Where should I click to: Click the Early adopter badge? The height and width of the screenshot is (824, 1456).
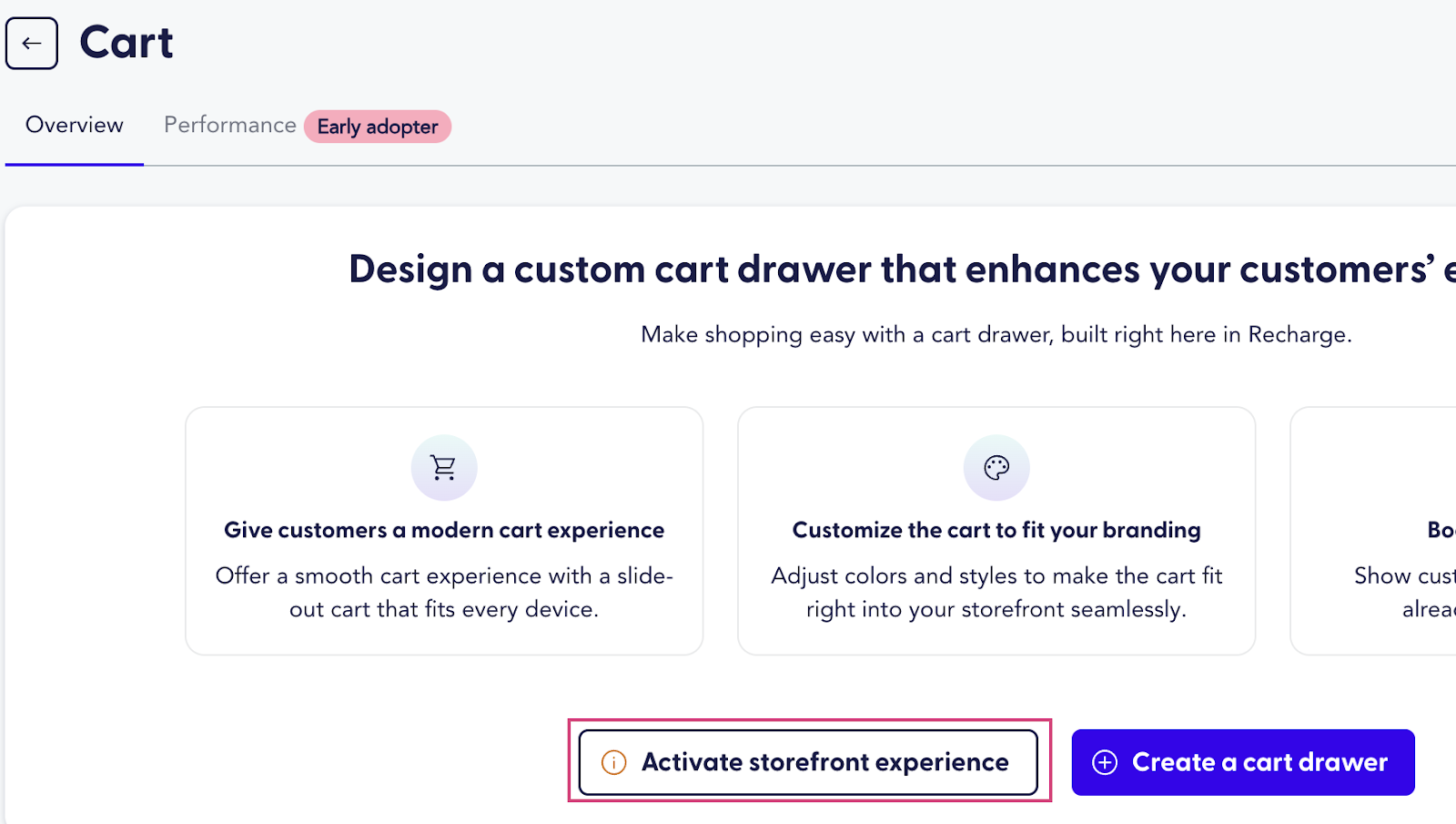[x=378, y=127]
